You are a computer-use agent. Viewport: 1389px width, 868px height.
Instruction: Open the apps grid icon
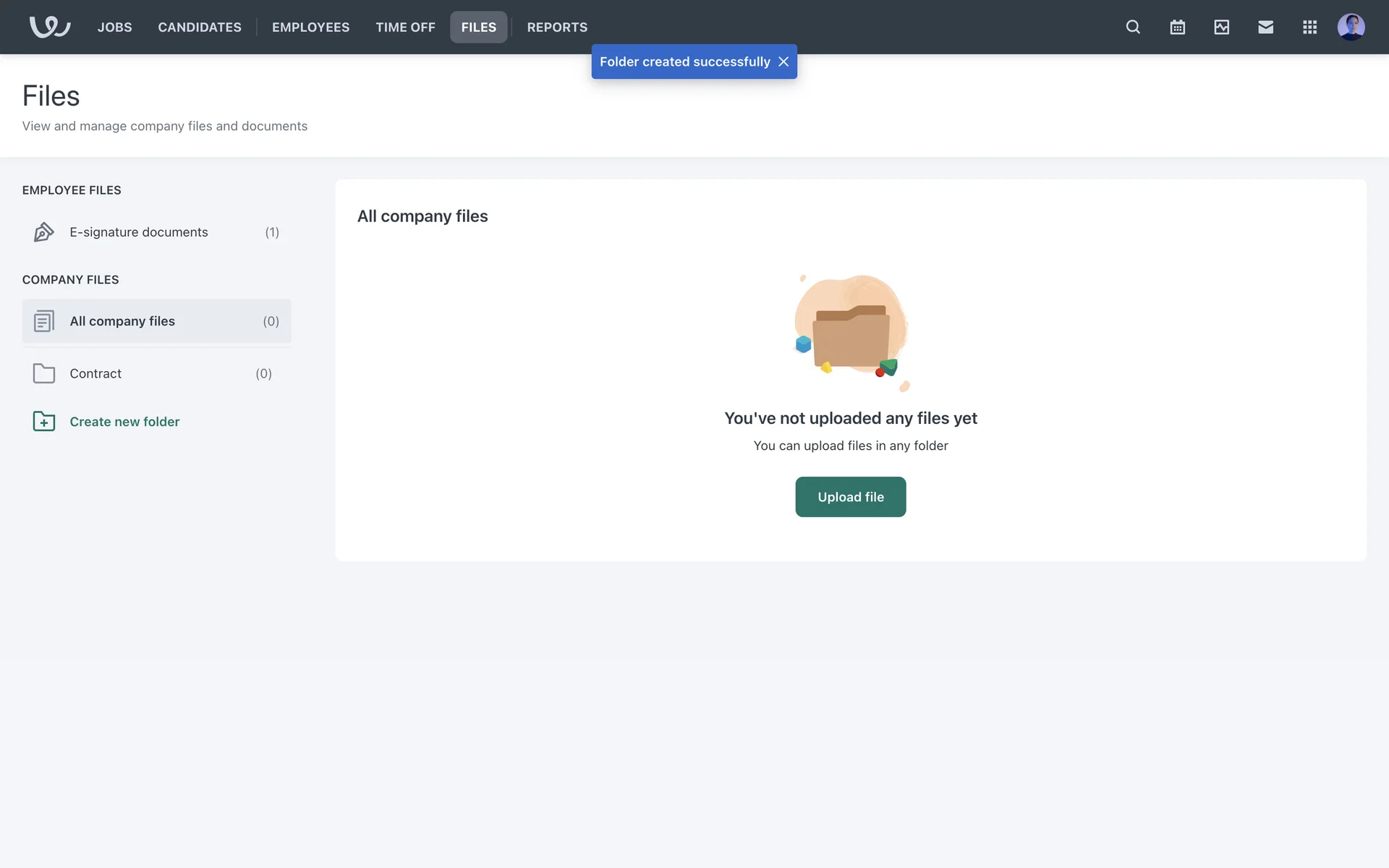(1309, 27)
